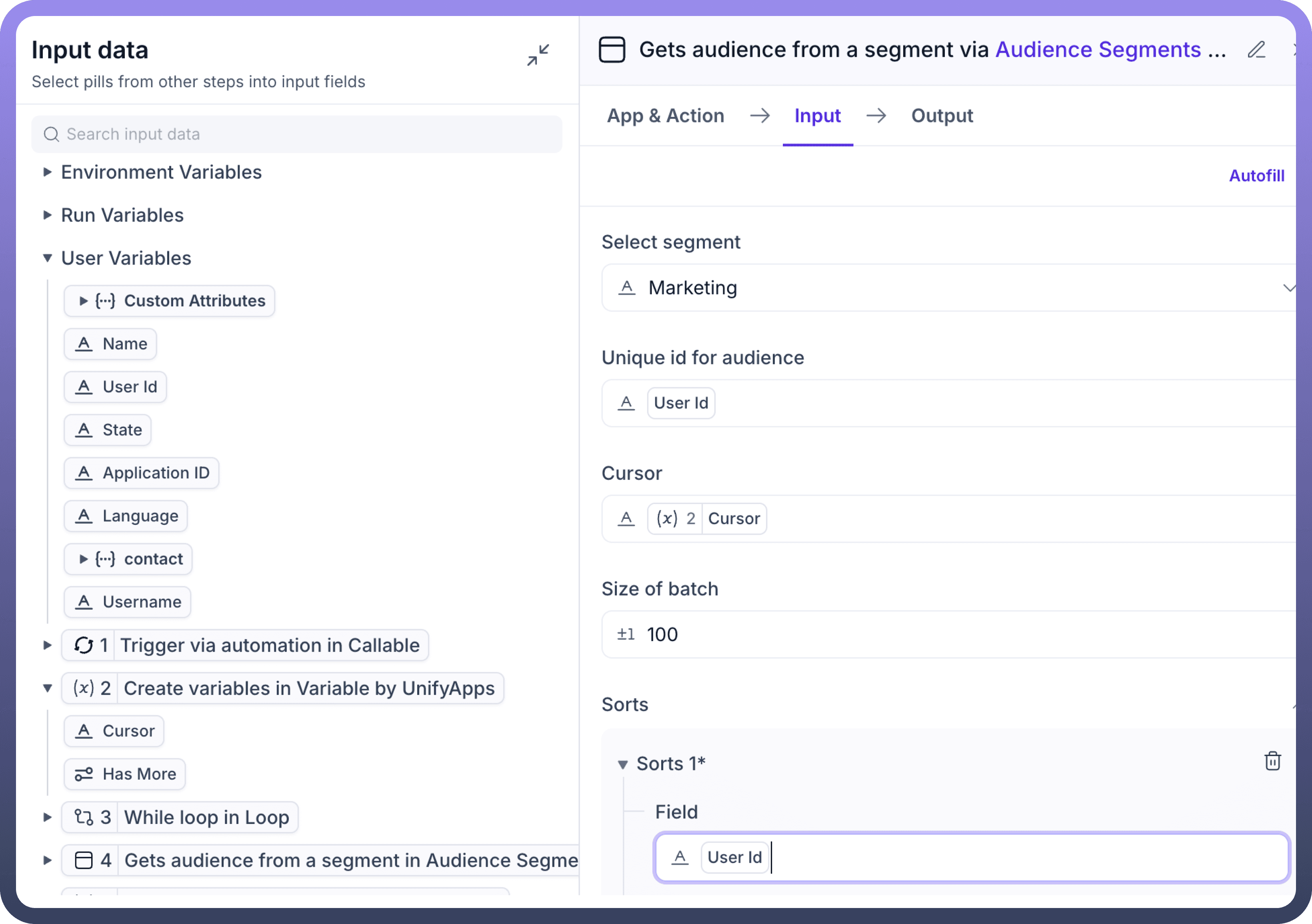Delete Sorts 1 with trash icon
Screen dimensions: 1312x924
[1272, 761]
